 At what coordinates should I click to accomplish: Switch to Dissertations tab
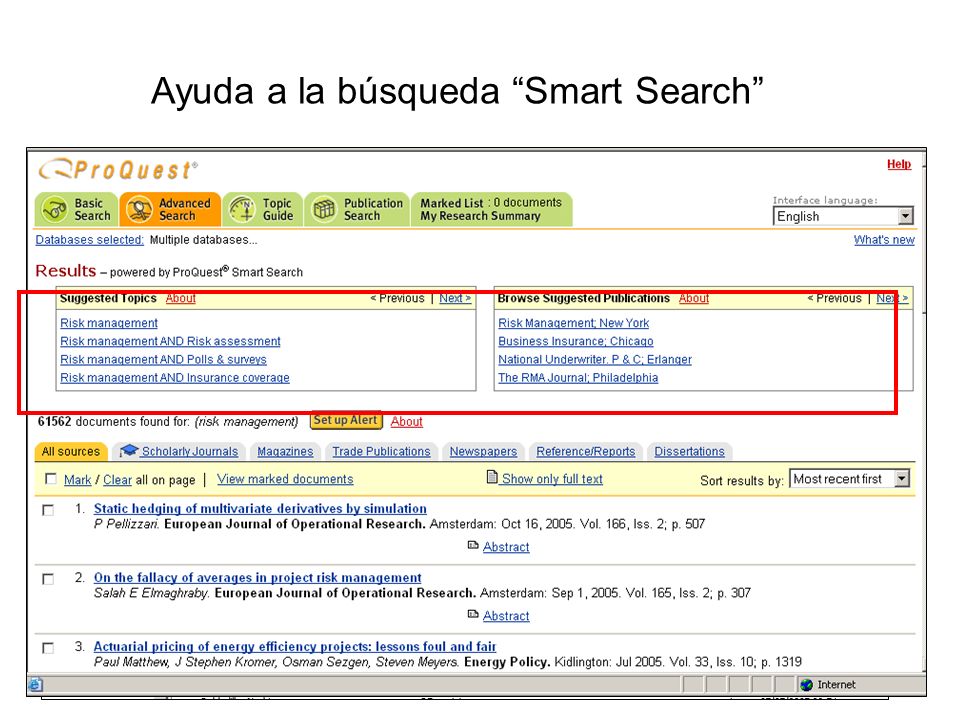[689, 452]
